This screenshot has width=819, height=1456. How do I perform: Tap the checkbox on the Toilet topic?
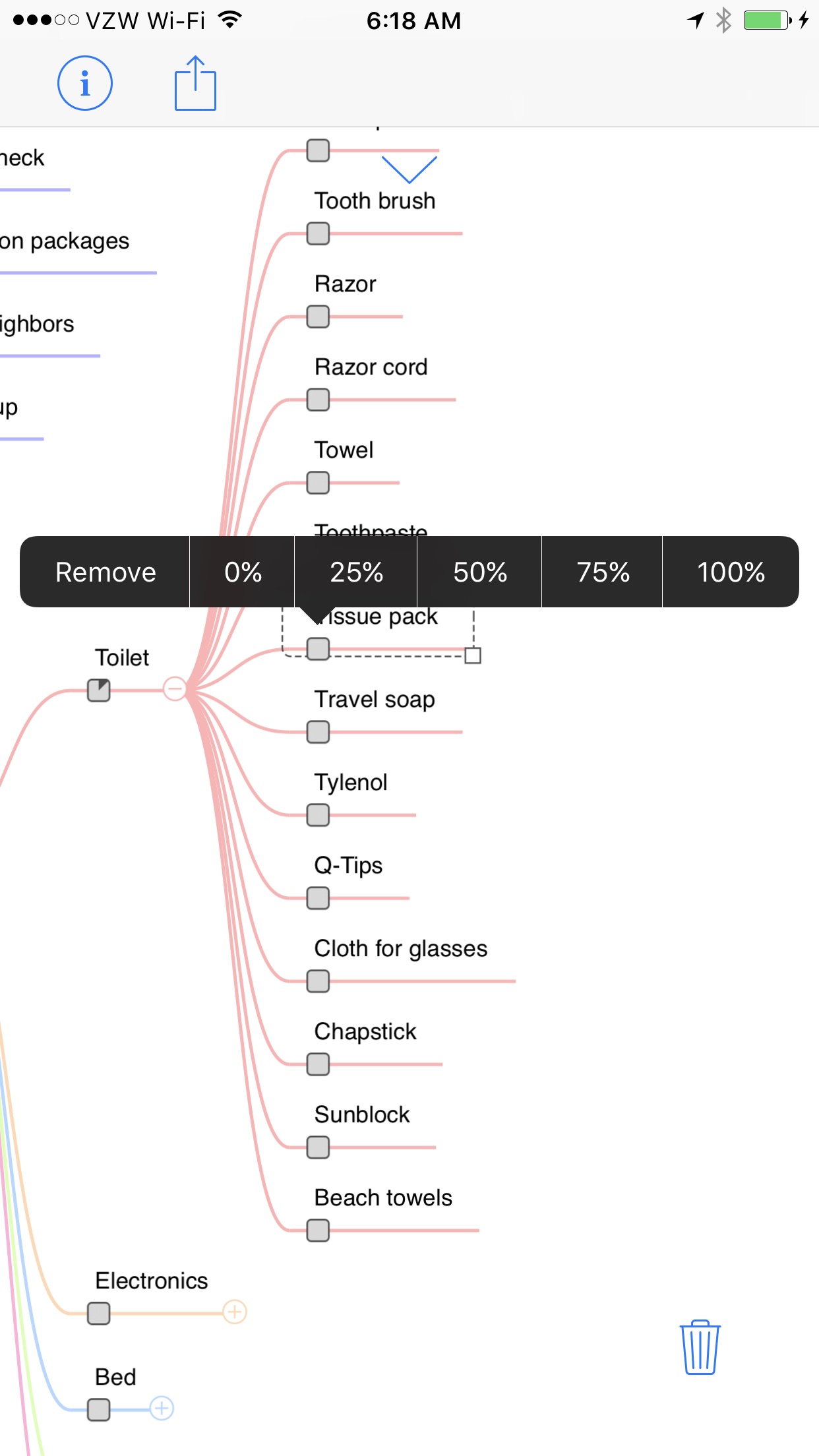pyautogui.click(x=98, y=690)
